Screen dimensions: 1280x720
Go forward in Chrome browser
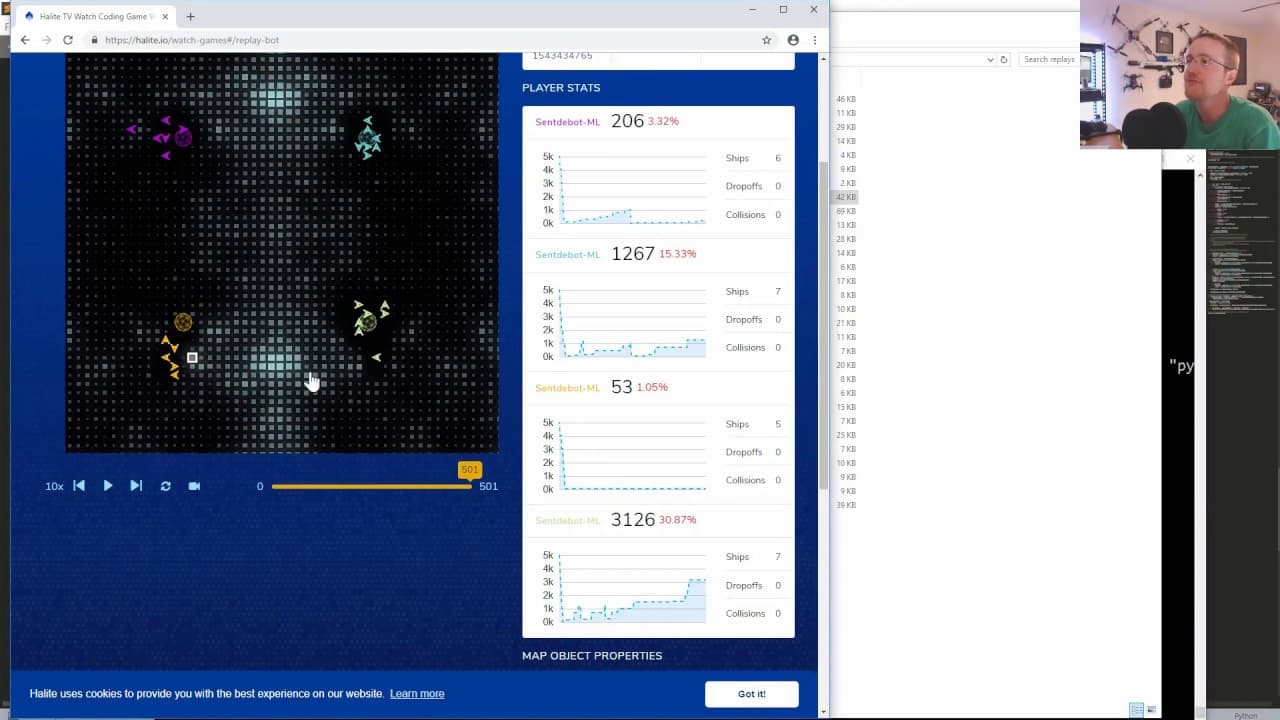(x=46, y=40)
